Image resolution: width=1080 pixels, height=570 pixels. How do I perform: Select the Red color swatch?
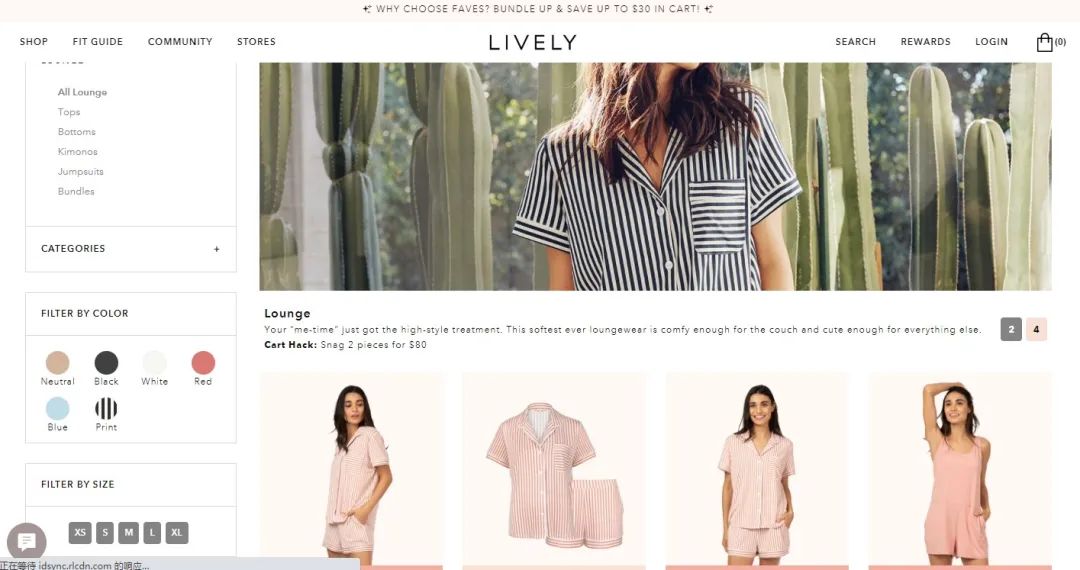click(x=203, y=362)
